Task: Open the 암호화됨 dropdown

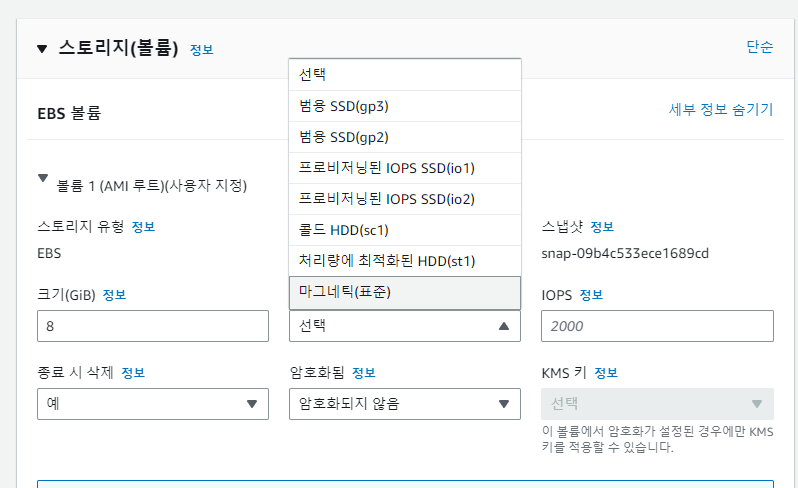Action: [404, 404]
